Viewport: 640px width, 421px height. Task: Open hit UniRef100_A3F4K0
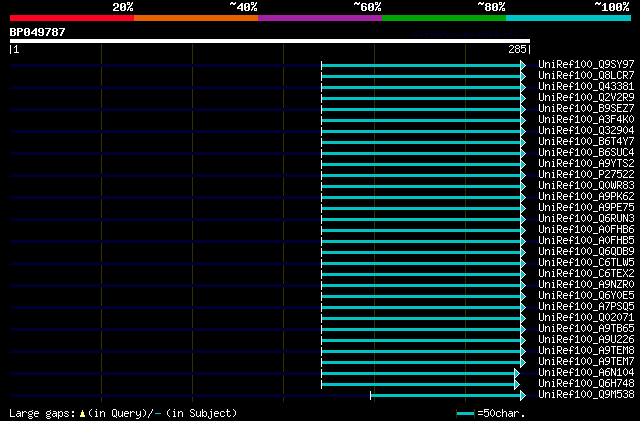tap(586, 120)
